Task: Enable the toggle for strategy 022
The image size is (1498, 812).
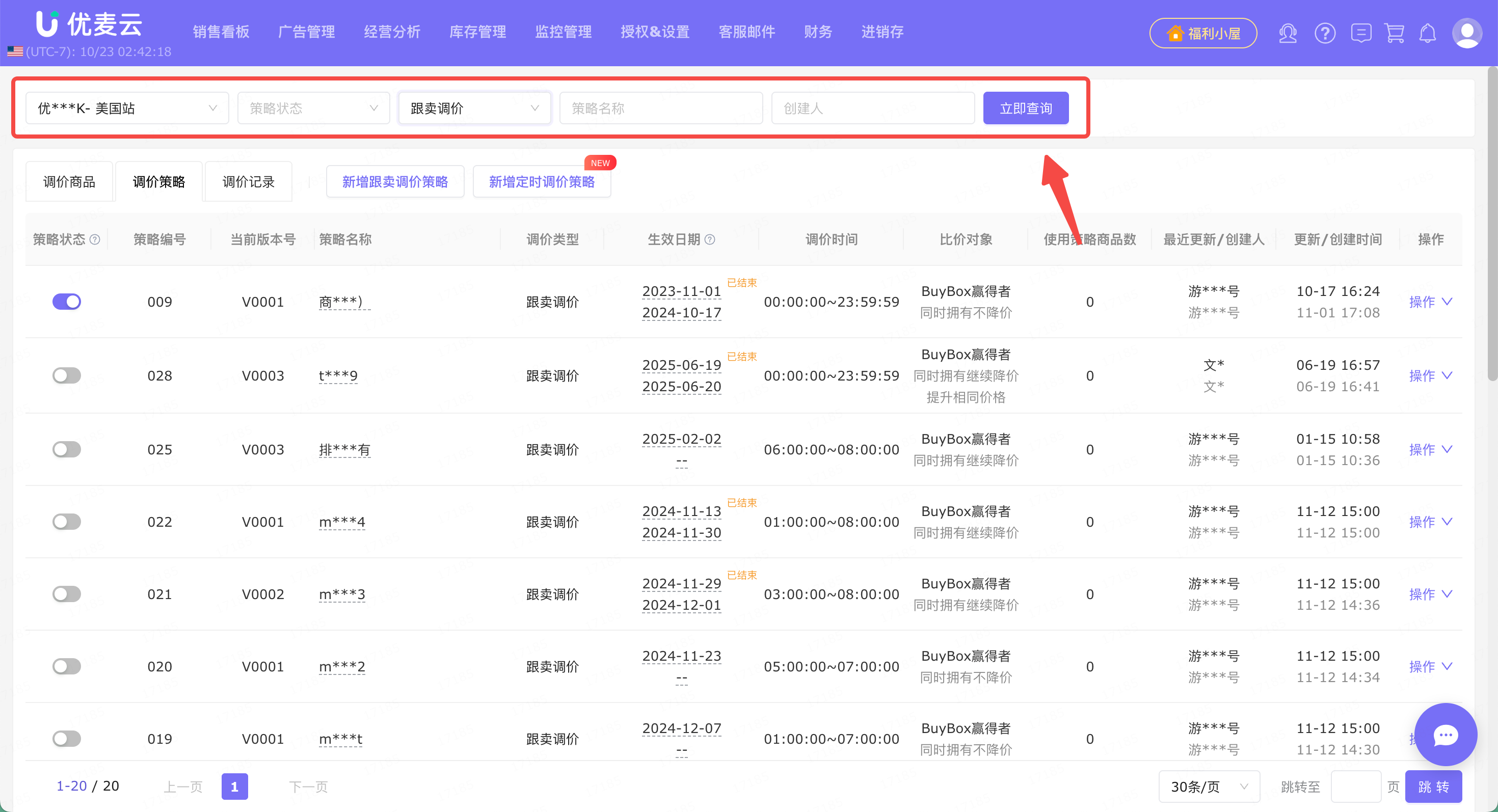Action: click(x=66, y=522)
